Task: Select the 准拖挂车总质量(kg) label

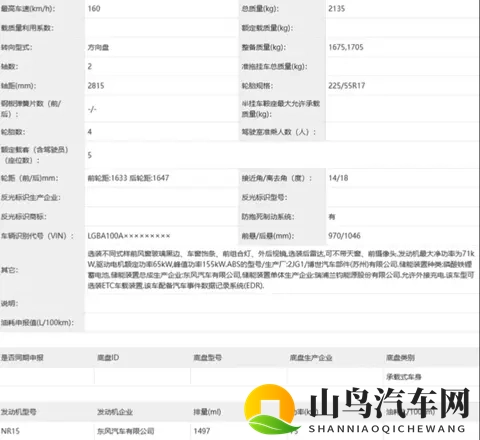Action: (x=275, y=67)
